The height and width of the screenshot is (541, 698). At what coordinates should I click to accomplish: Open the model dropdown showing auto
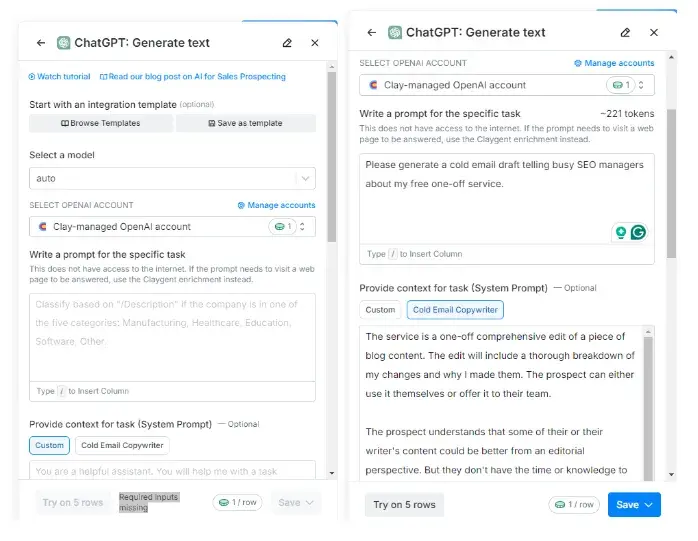click(x=172, y=178)
